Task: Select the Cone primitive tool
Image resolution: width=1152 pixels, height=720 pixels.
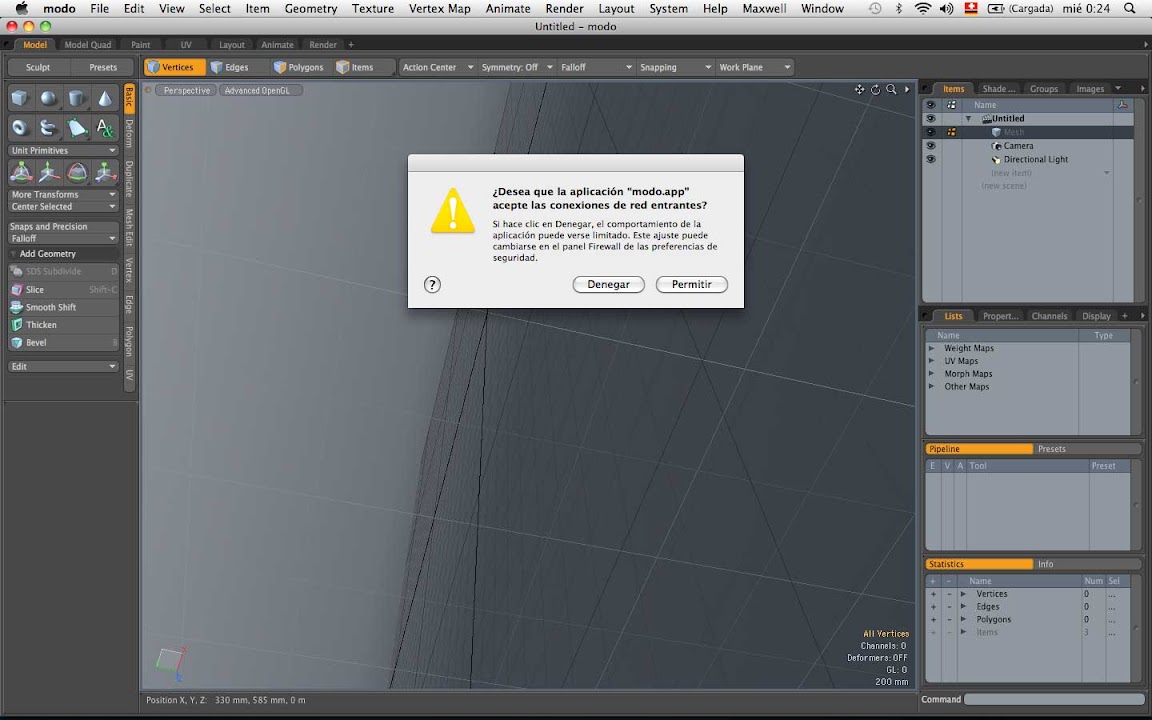Action: (105, 98)
